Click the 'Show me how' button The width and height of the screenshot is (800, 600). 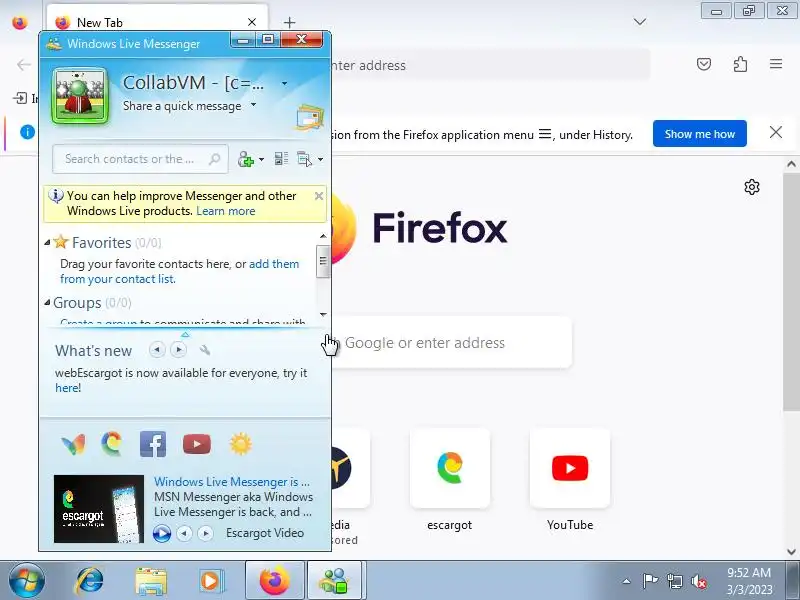[x=699, y=134]
